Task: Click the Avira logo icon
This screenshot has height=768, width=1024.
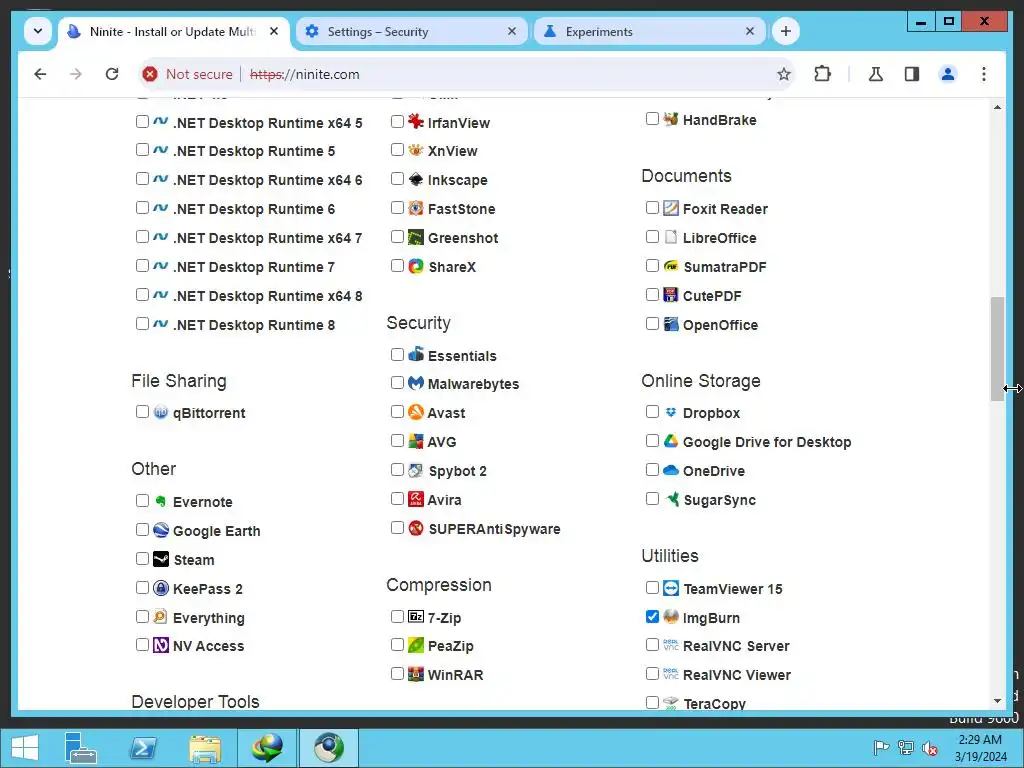Action: tap(415, 499)
